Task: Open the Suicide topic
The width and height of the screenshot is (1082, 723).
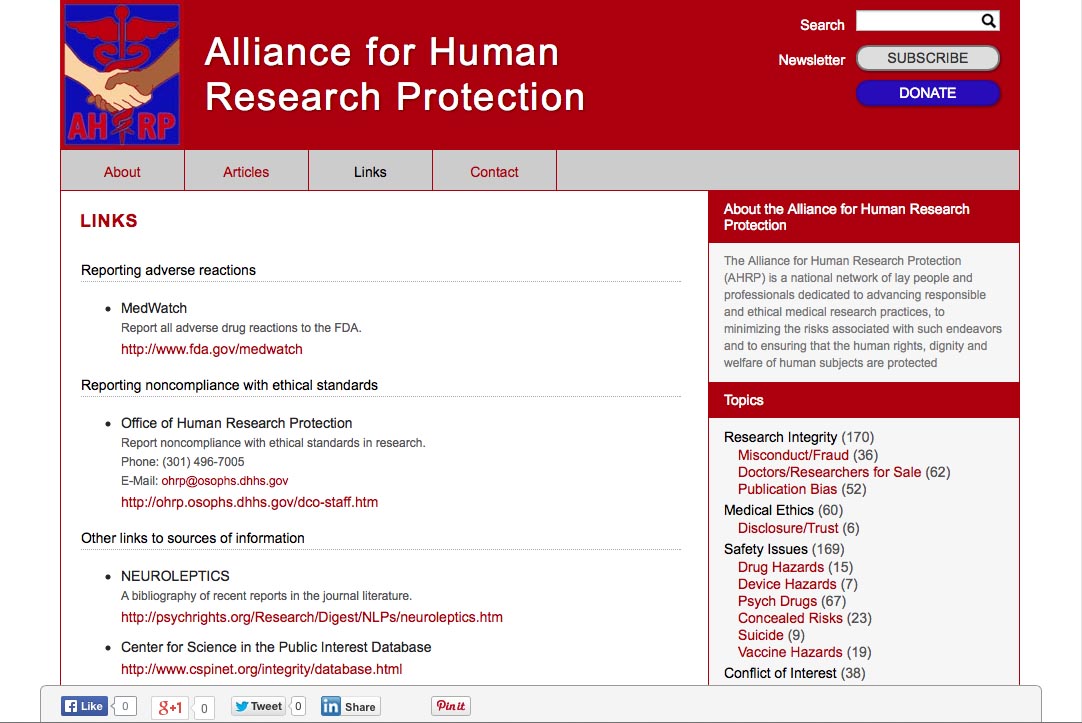Action: 760,635
